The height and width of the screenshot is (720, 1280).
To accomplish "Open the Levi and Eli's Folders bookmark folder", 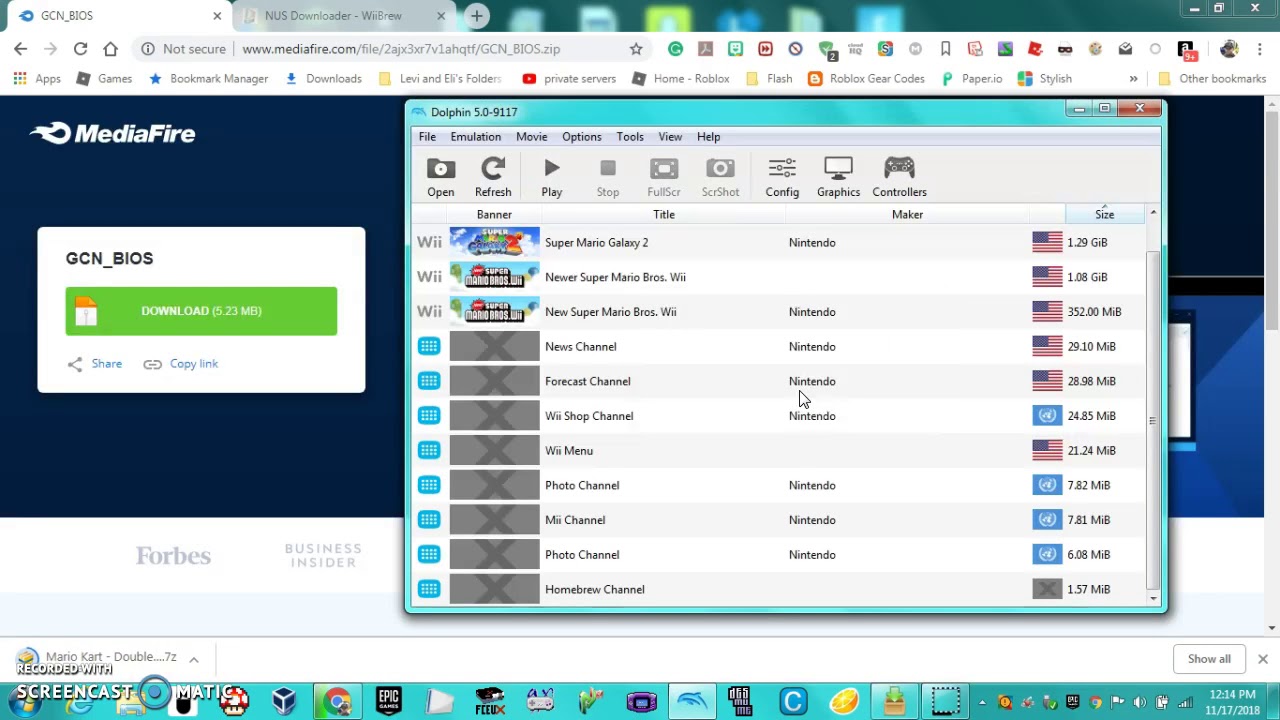I will [x=439, y=78].
